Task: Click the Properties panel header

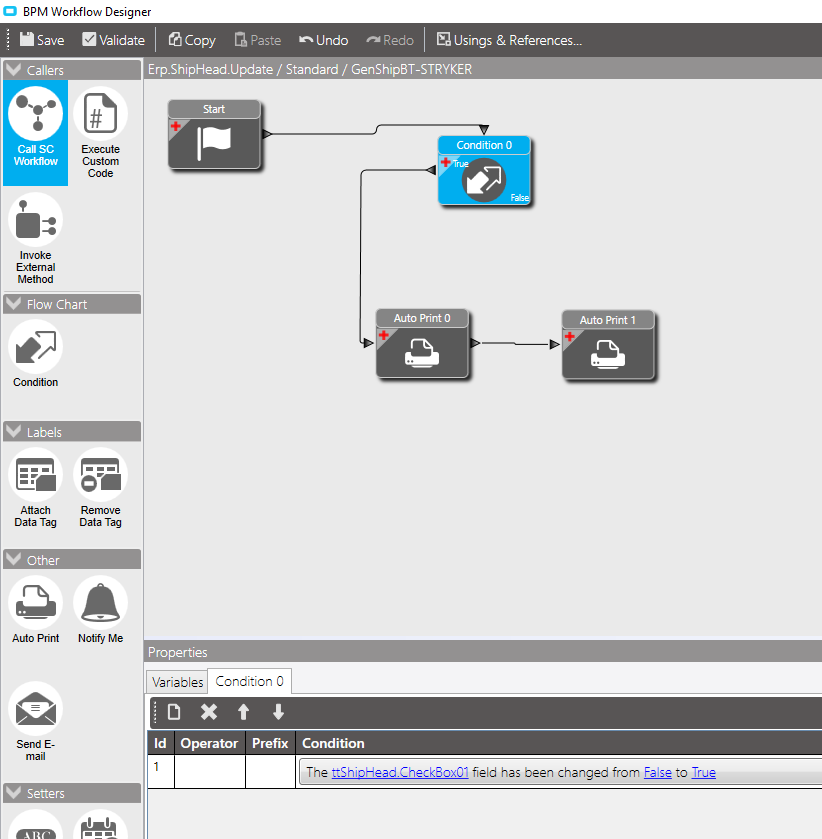Action: [483, 652]
